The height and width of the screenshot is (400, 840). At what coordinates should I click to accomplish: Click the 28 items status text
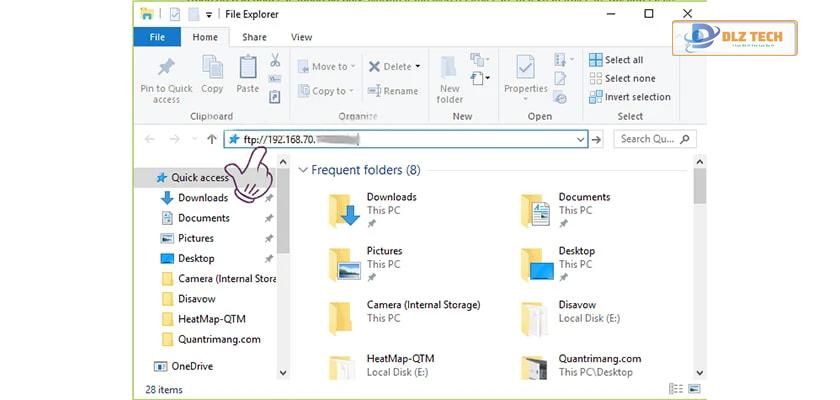click(x=164, y=390)
